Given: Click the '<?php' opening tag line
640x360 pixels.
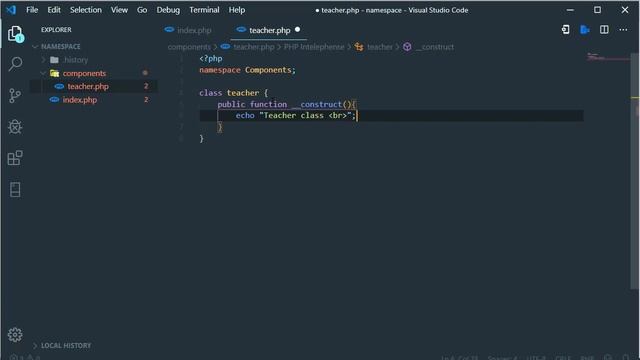Looking at the screenshot, I should click(211, 58).
